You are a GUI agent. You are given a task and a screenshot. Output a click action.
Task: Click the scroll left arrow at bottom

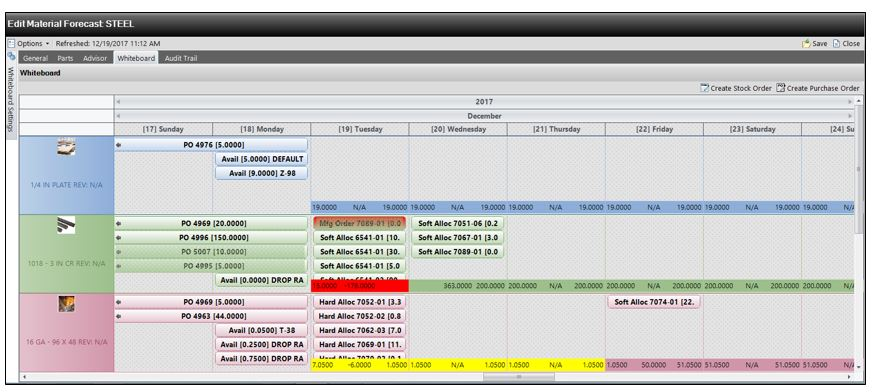(x=23, y=377)
